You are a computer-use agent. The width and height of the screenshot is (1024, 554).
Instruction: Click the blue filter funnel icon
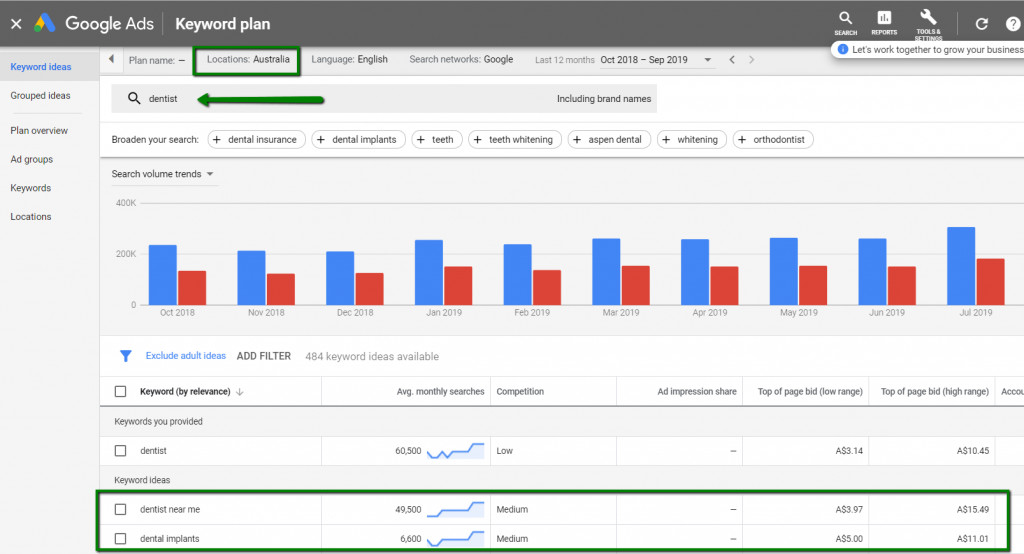tap(125, 356)
